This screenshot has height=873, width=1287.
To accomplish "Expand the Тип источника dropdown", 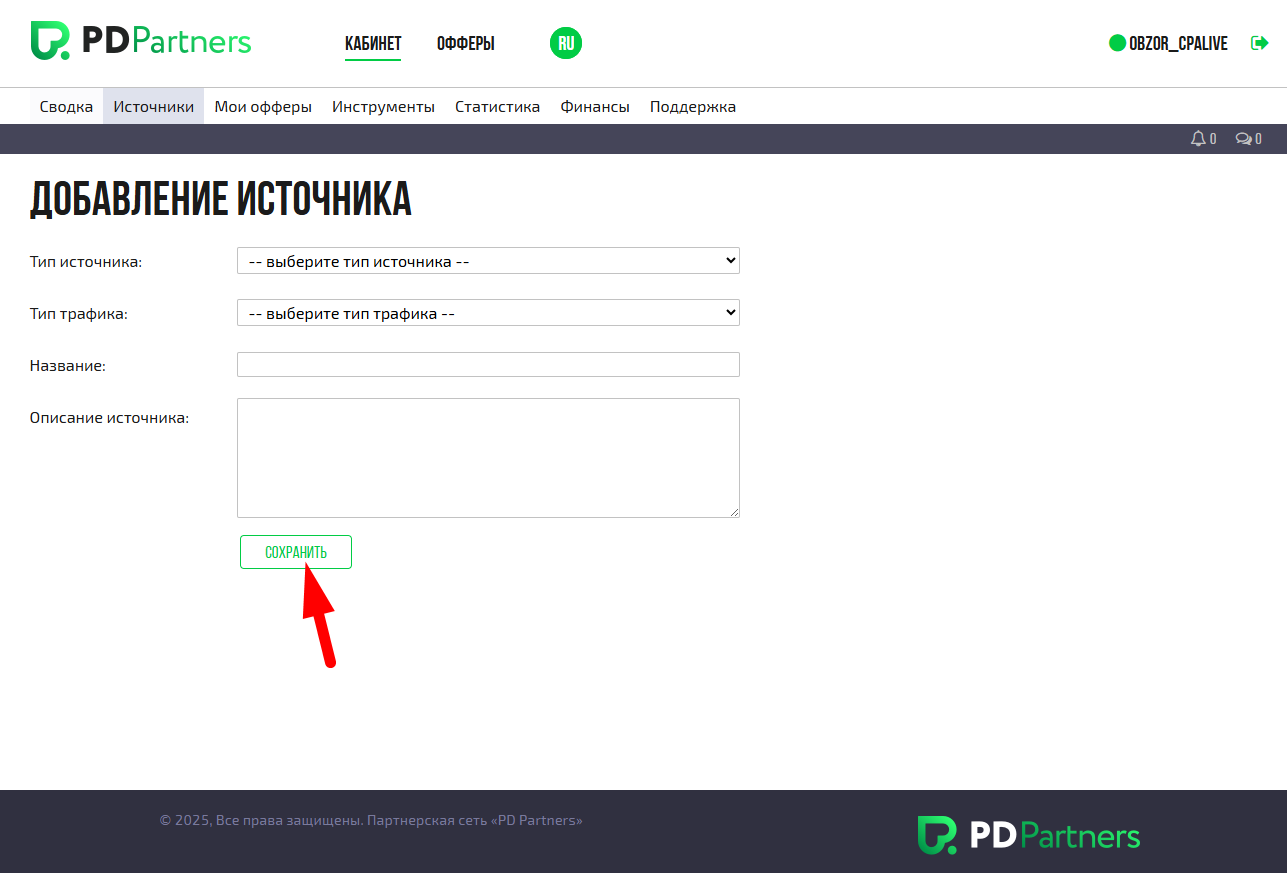I will point(488,261).
